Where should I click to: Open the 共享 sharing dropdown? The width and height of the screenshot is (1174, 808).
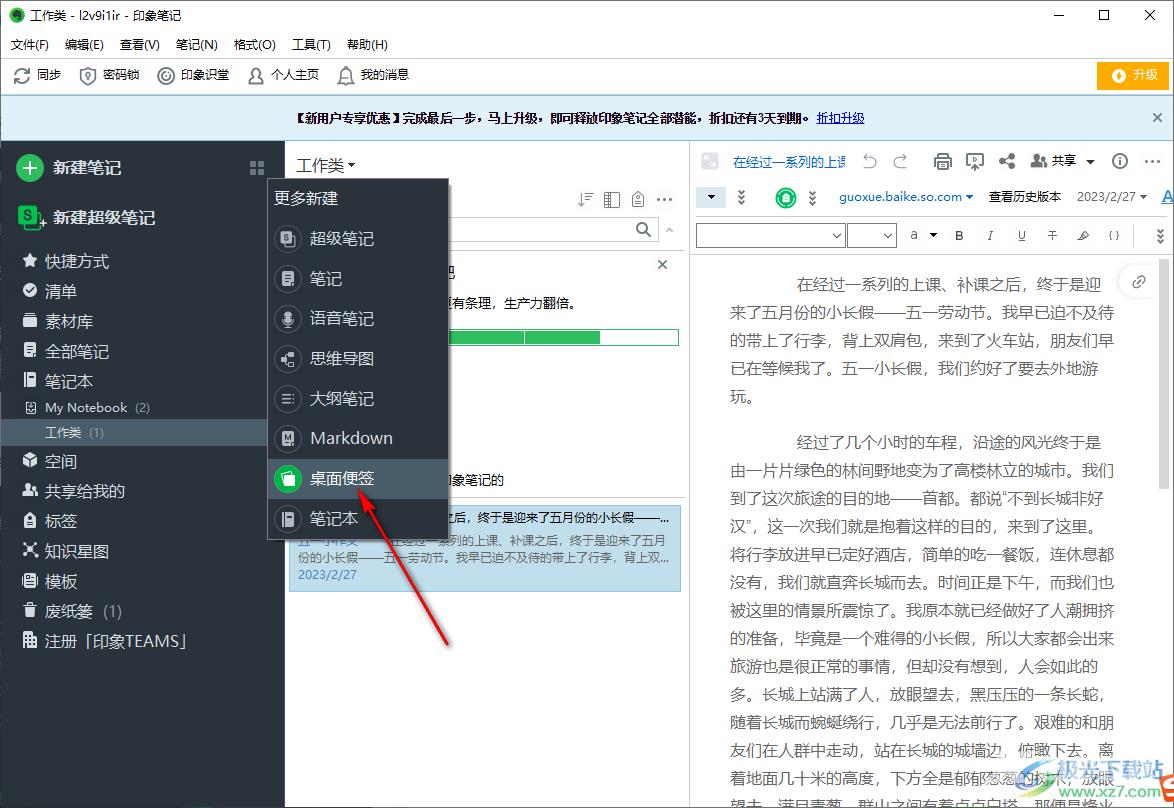[1062, 161]
